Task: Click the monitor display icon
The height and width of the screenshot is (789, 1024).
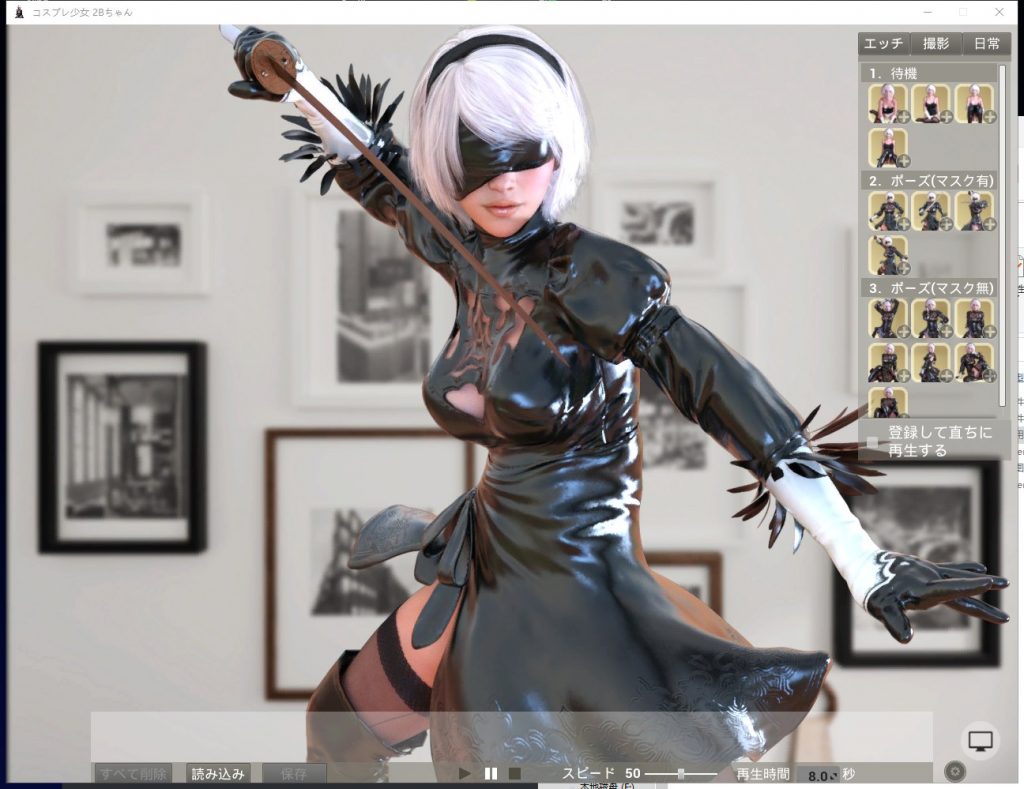Action: [980, 741]
